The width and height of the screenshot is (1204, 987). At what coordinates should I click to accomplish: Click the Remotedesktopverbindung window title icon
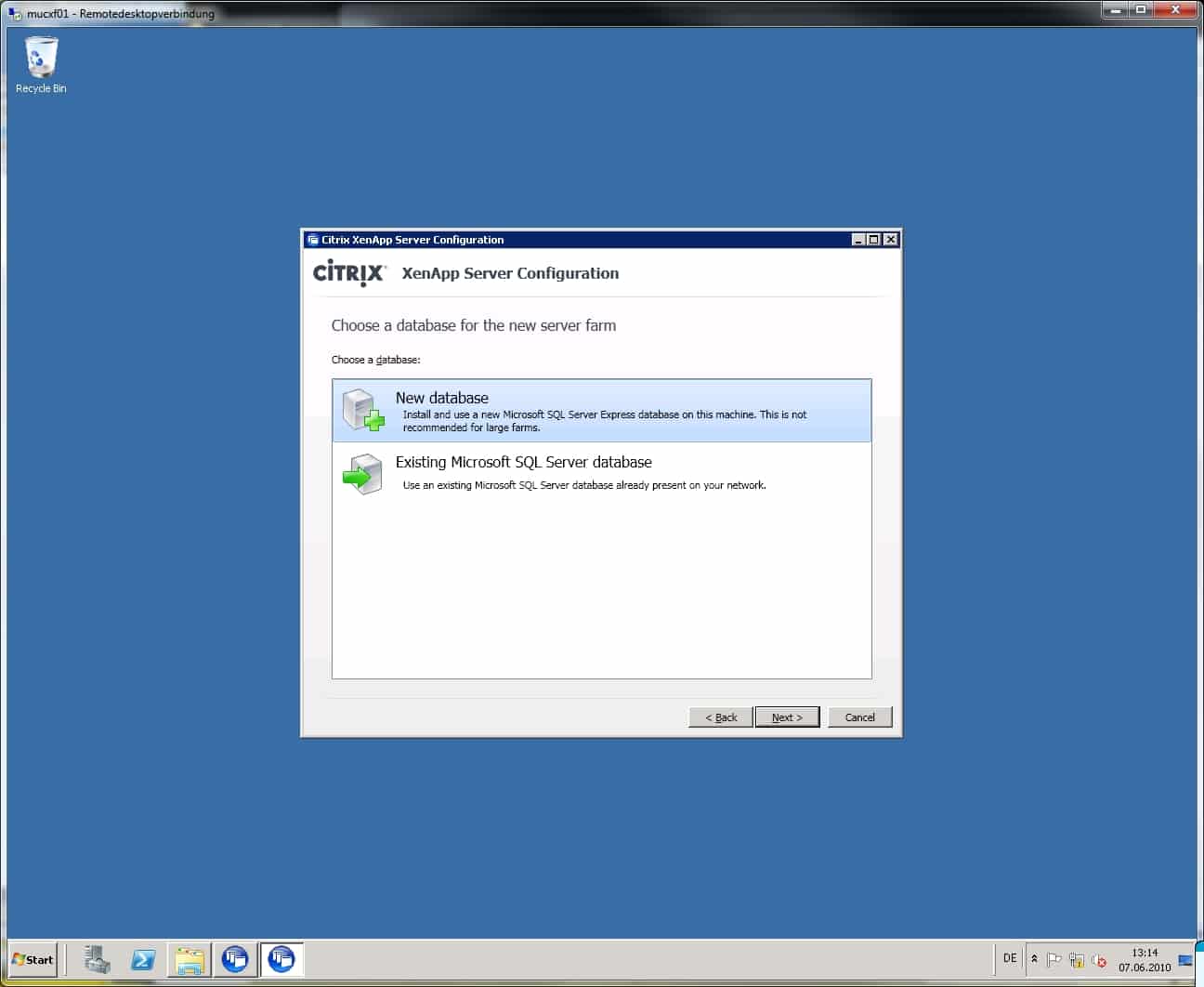click(15, 13)
